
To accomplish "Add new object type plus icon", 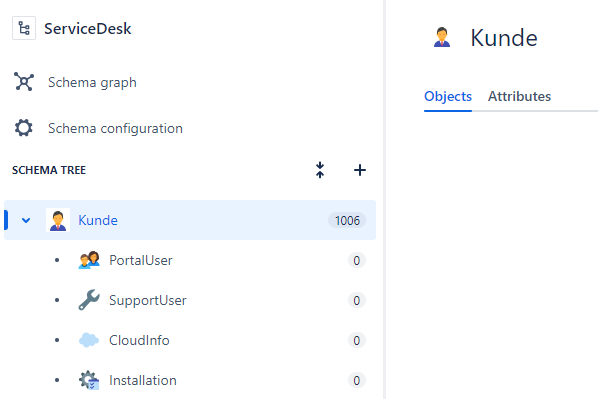I will coord(360,170).
